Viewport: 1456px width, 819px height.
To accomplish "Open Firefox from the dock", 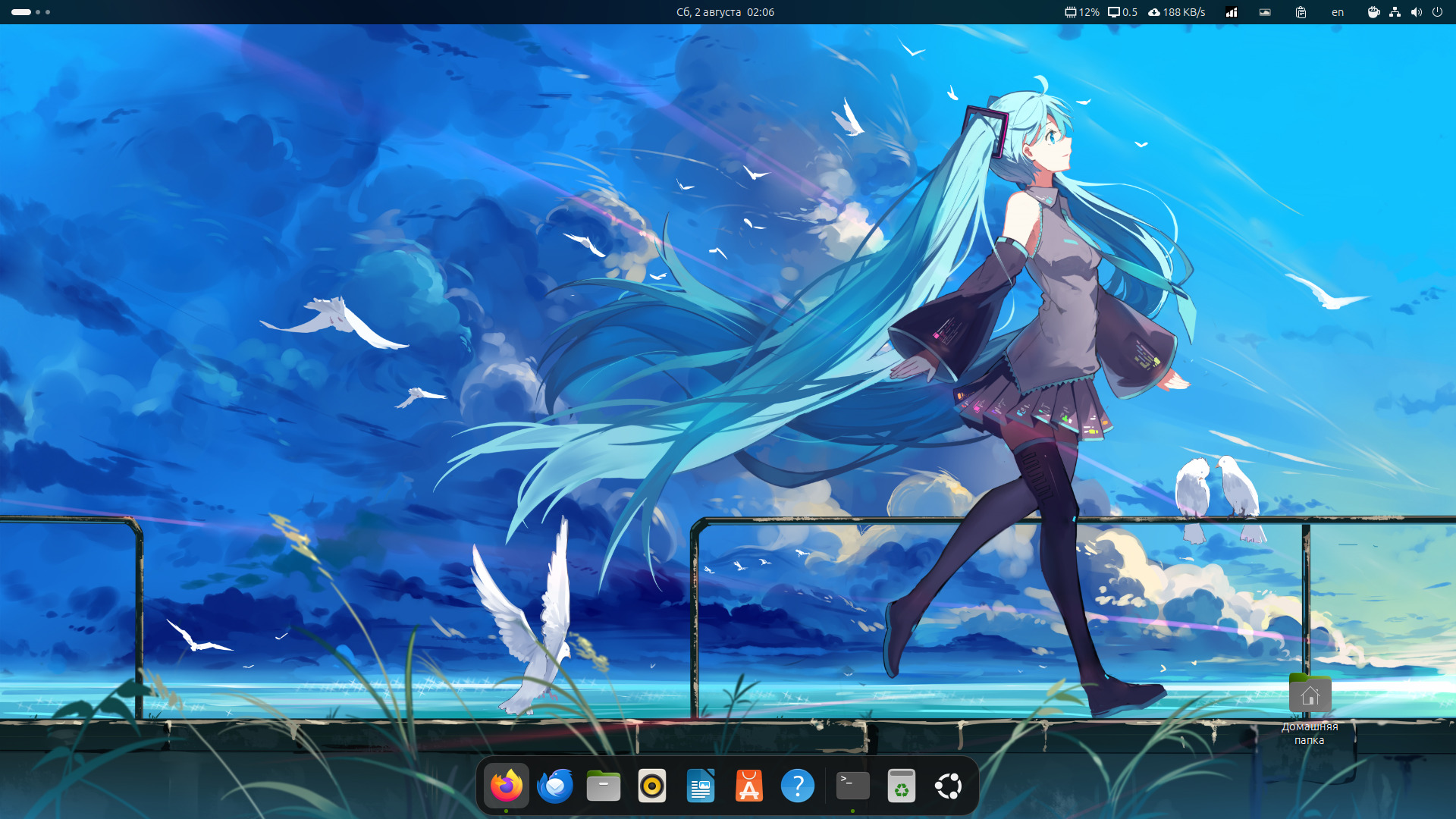I will point(506,786).
